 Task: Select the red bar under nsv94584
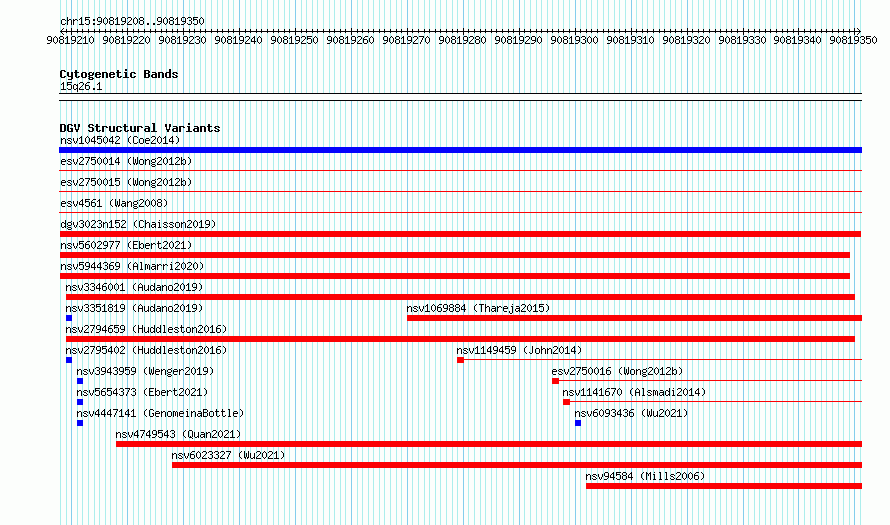tap(724, 486)
